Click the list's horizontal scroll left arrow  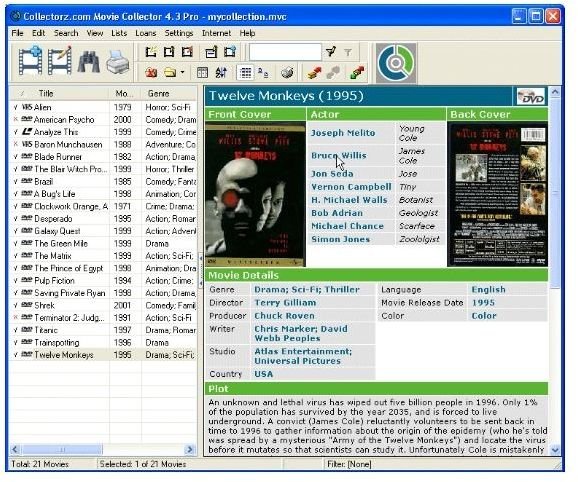click(15, 449)
